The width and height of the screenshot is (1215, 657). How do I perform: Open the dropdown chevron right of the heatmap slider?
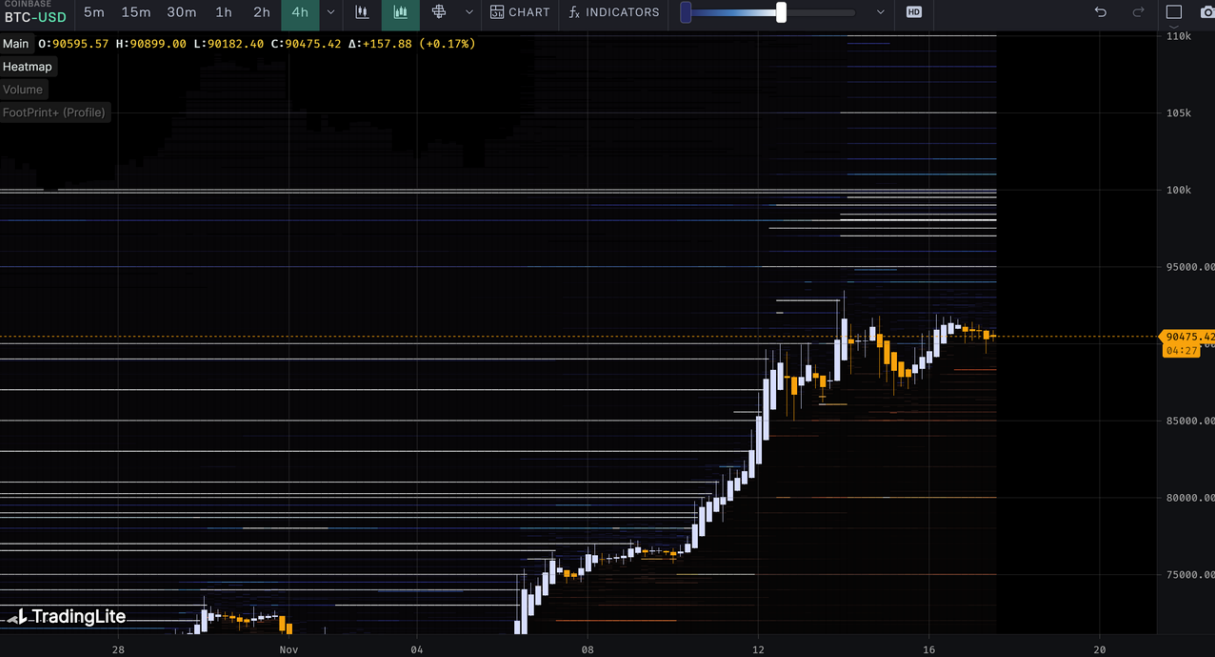click(x=880, y=13)
